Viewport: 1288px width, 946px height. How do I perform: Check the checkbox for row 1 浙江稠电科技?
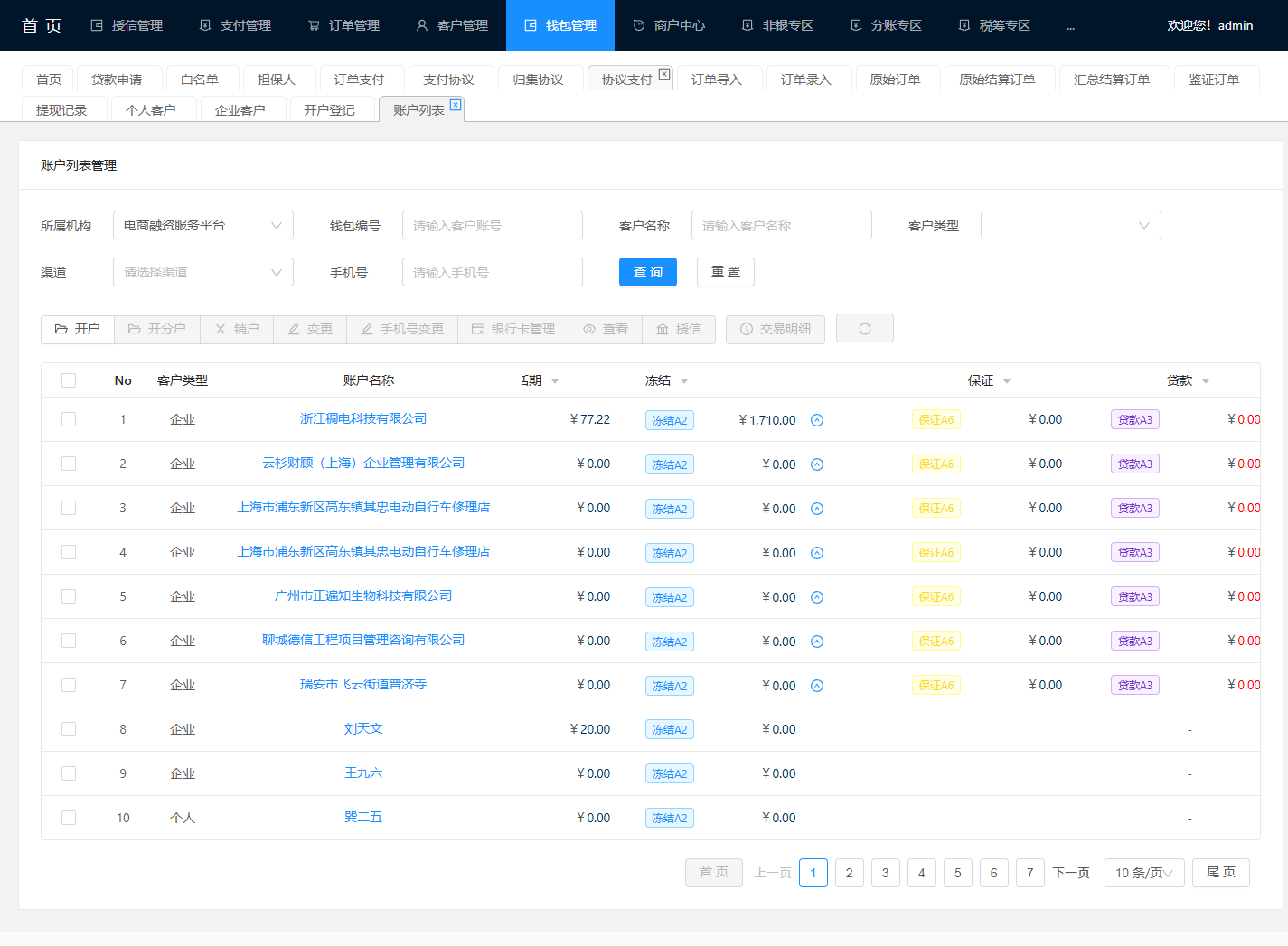click(x=69, y=419)
